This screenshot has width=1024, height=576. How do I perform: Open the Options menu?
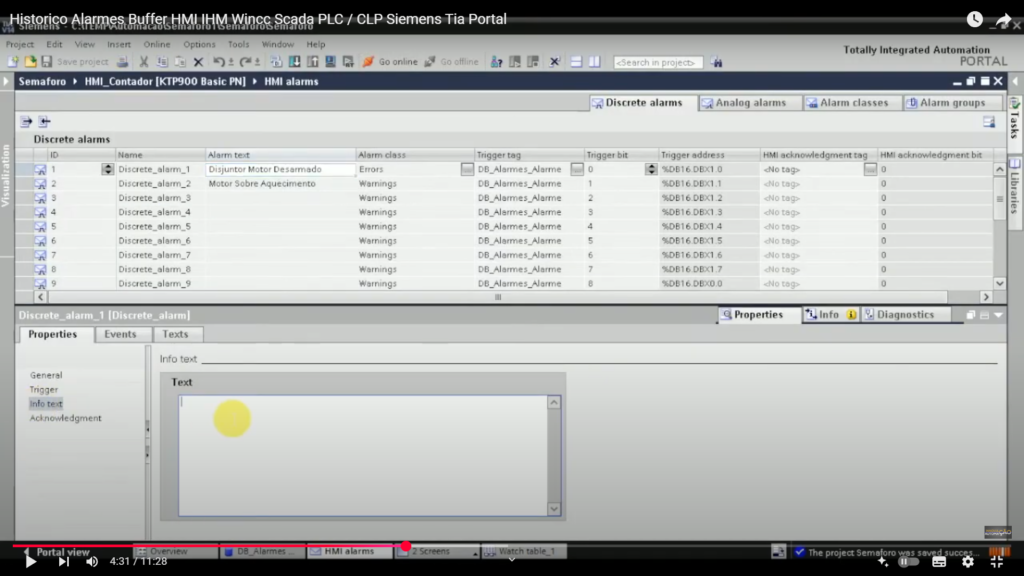199,44
